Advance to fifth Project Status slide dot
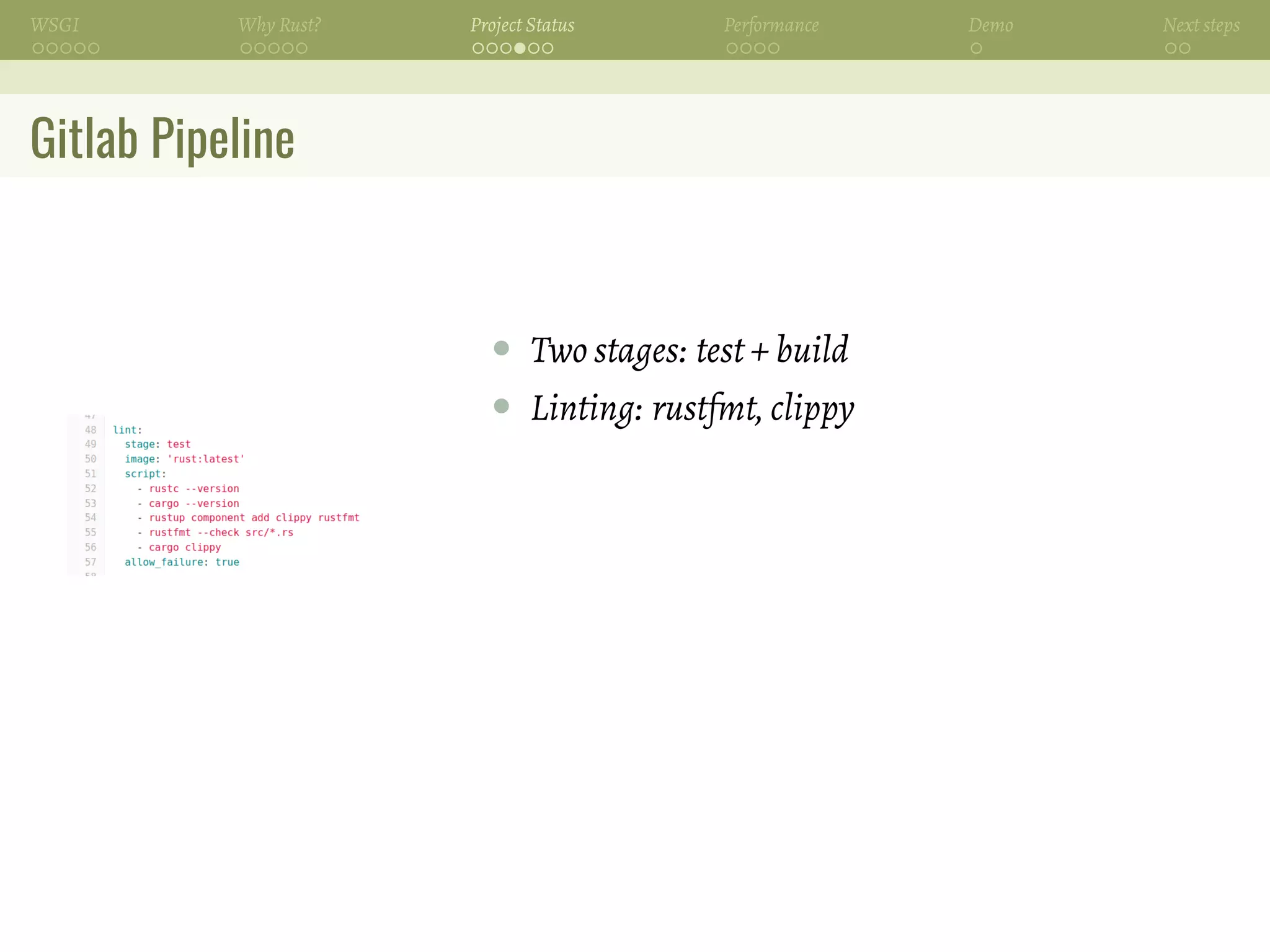This screenshot has height=952, width=1270. tap(534, 48)
